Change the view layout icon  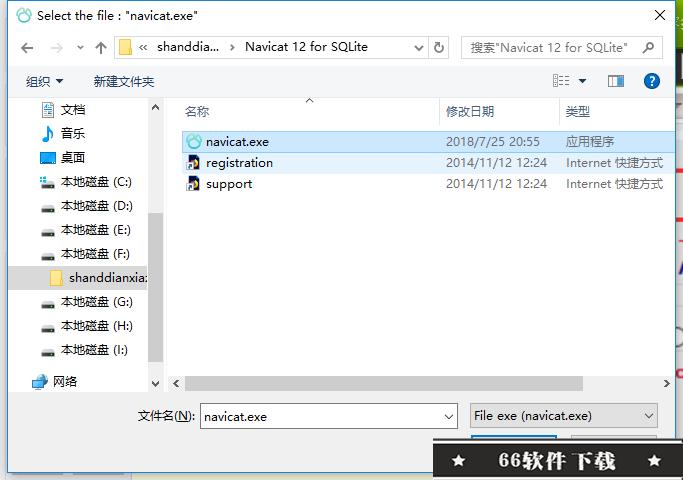click(561, 81)
